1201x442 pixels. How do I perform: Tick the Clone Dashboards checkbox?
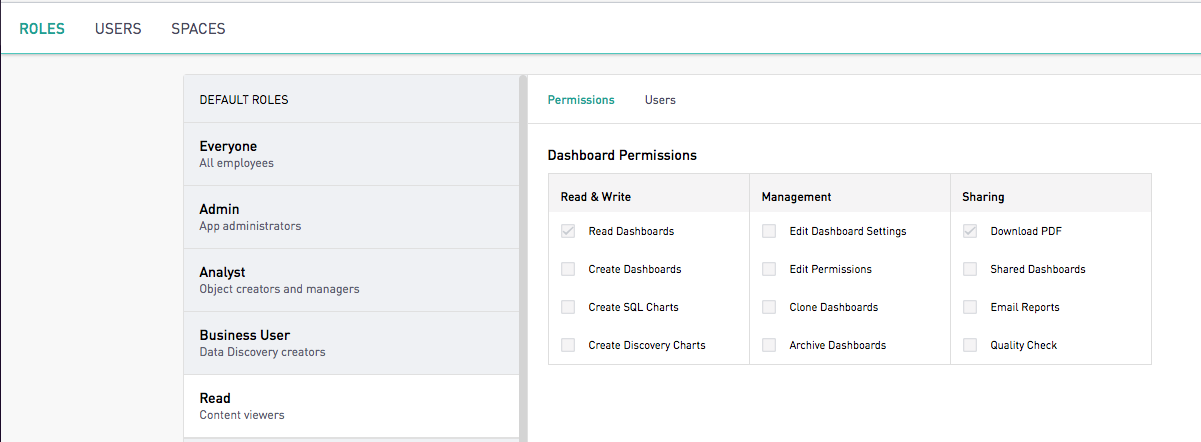pos(769,307)
